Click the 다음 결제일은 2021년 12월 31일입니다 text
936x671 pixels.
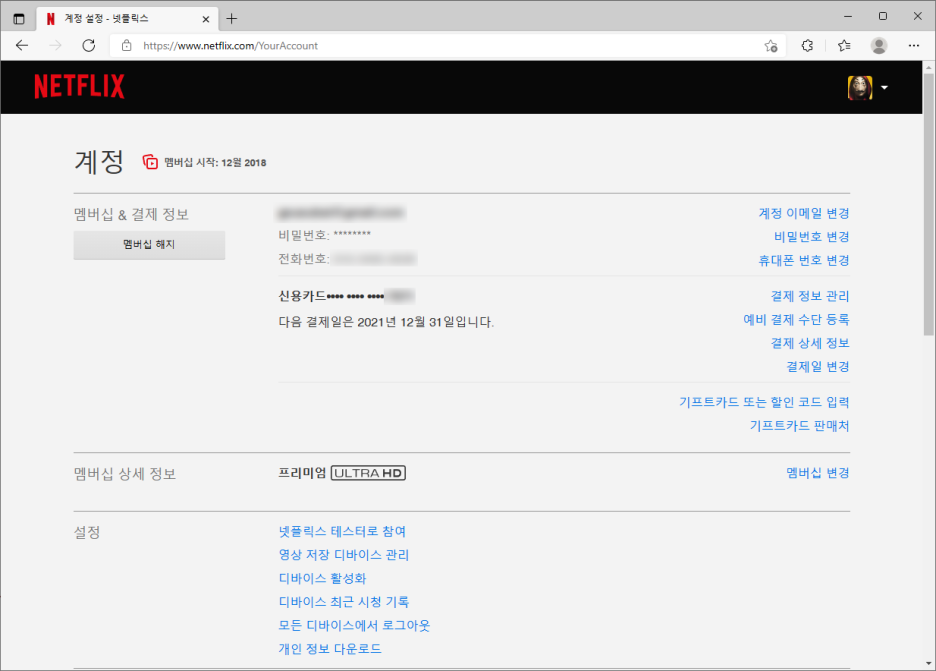coord(386,322)
